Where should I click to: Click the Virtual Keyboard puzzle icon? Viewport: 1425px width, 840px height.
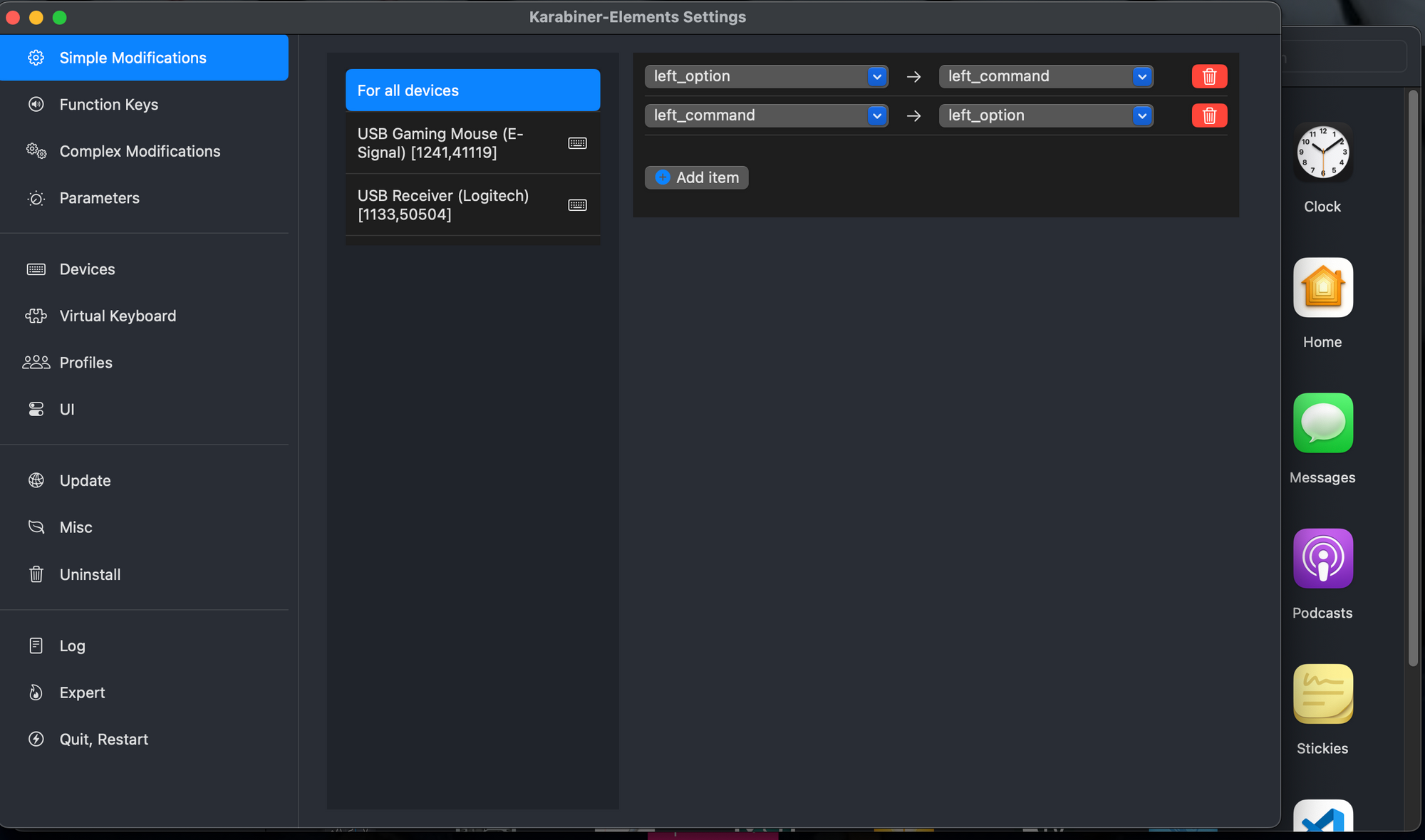pos(36,316)
